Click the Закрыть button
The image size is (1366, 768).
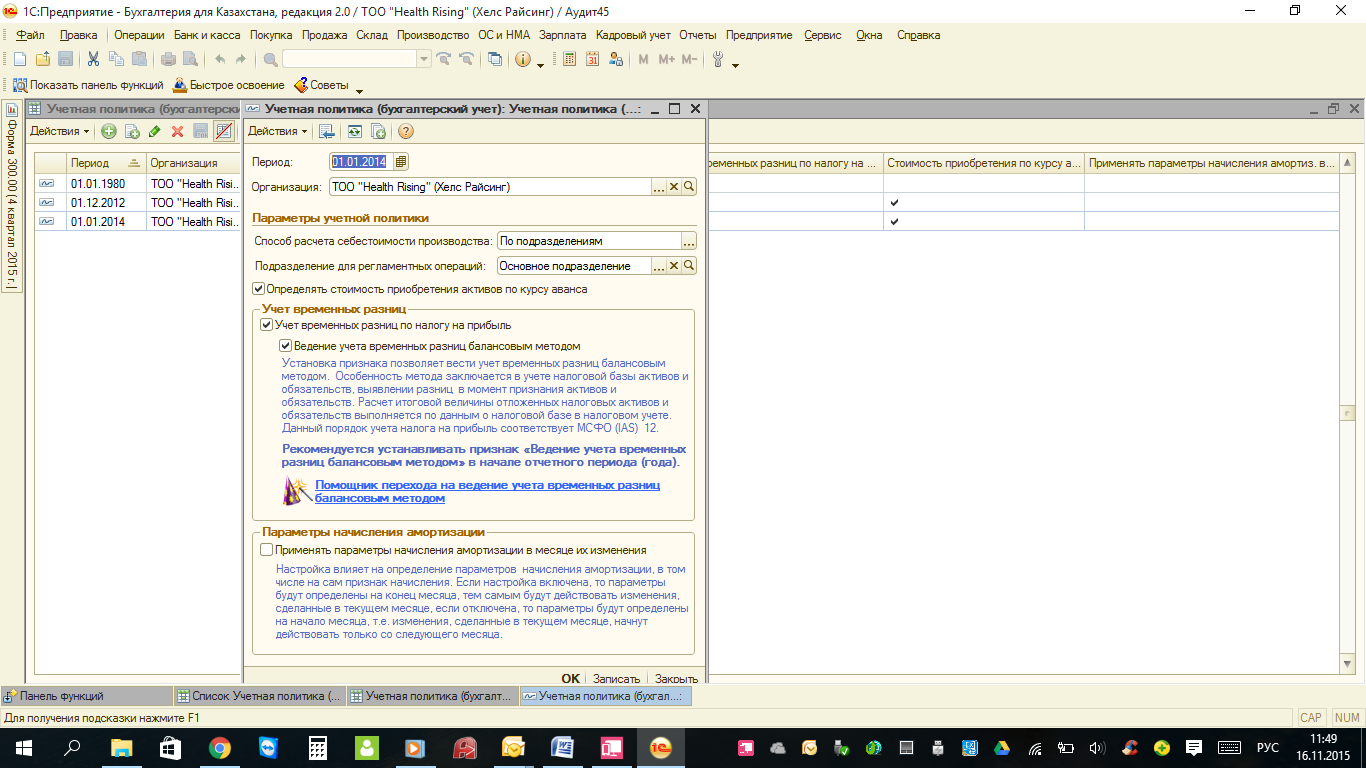[x=676, y=678]
